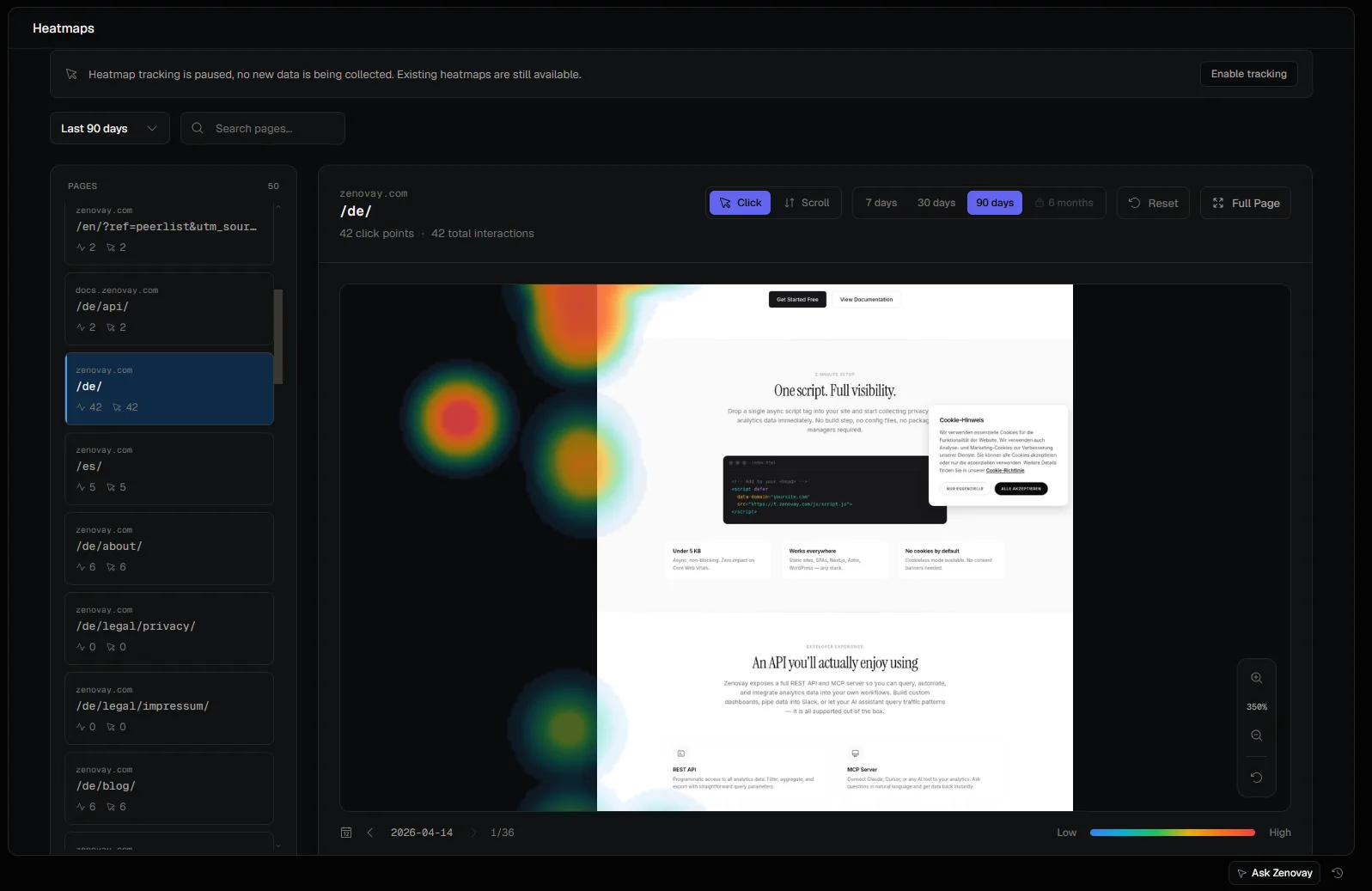This screenshot has height=891, width=1372.
Task: Select the /en/?ref=peerlist page entry
Action: click(169, 233)
